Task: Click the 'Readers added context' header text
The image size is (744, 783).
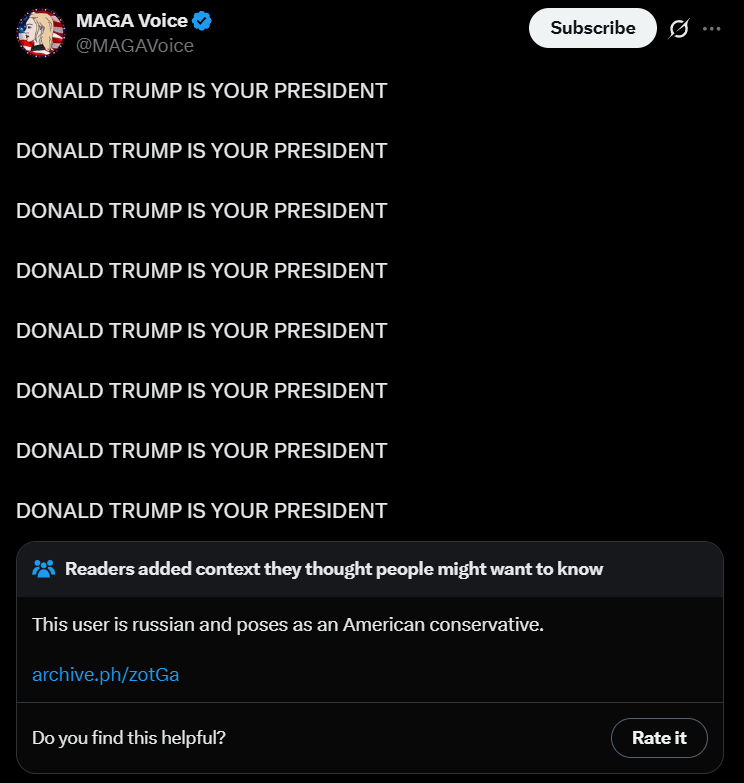Action: [x=334, y=569]
